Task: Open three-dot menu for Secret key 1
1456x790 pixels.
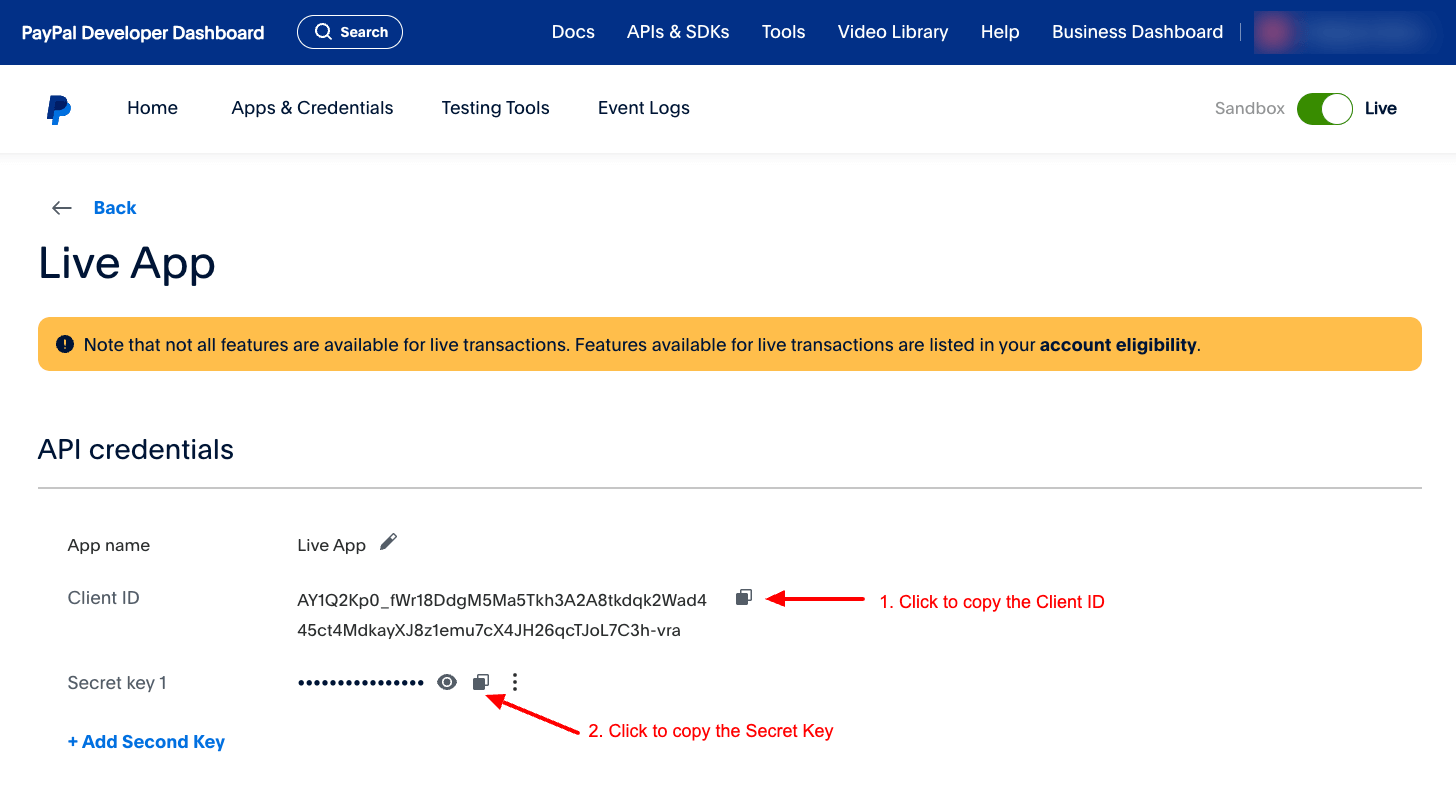Action: pos(515,682)
